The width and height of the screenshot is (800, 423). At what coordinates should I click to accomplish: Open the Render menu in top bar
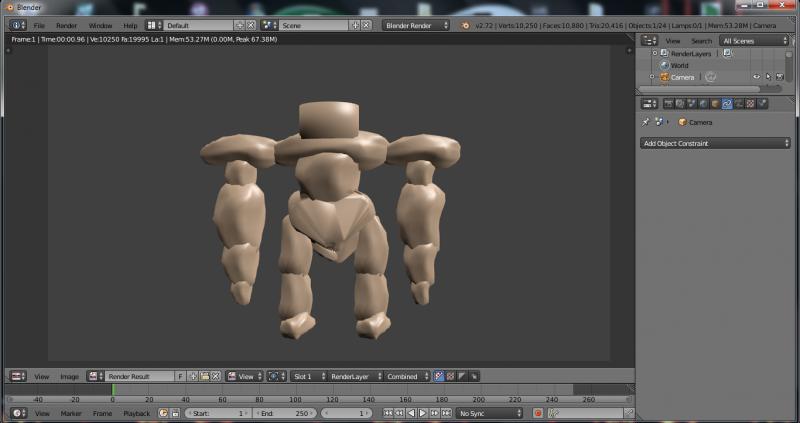tap(66, 25)
